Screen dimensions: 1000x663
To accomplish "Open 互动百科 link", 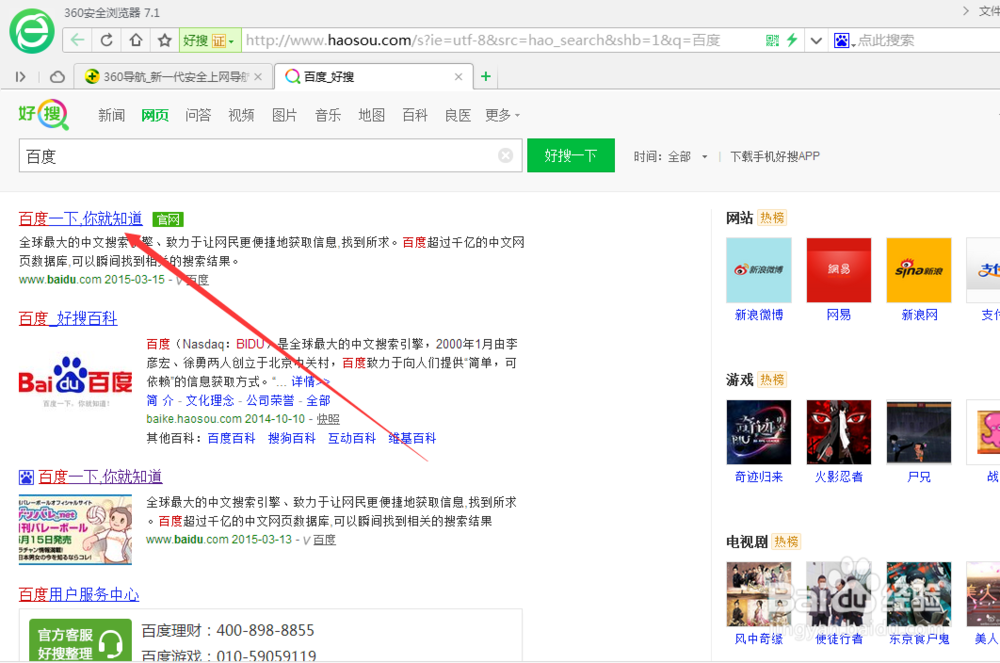I will click(351, 439).
